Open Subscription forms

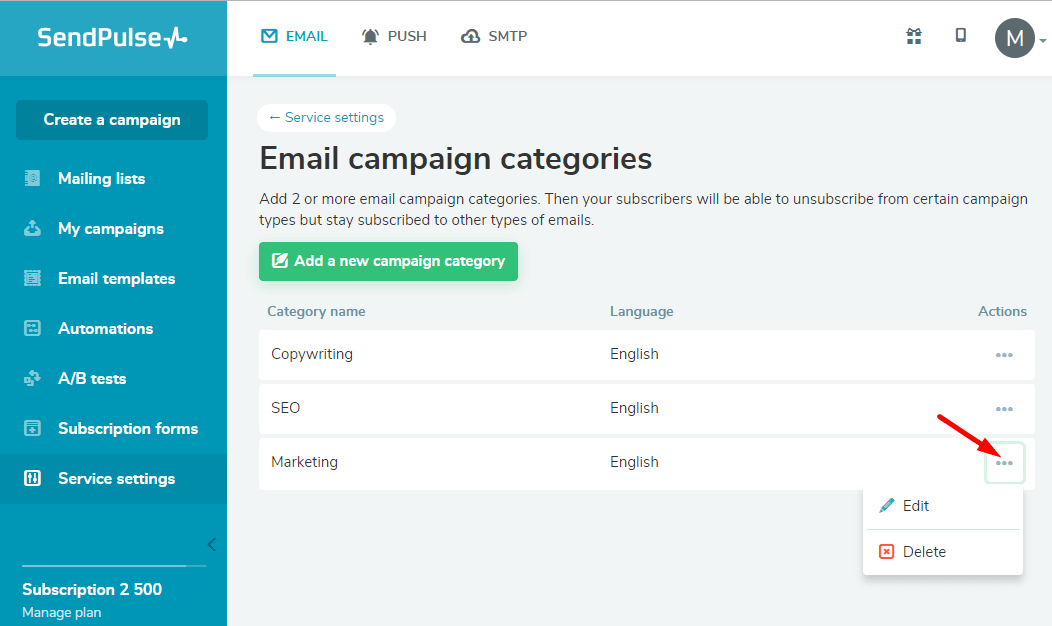pyautogui.click(x=127, y=428)
